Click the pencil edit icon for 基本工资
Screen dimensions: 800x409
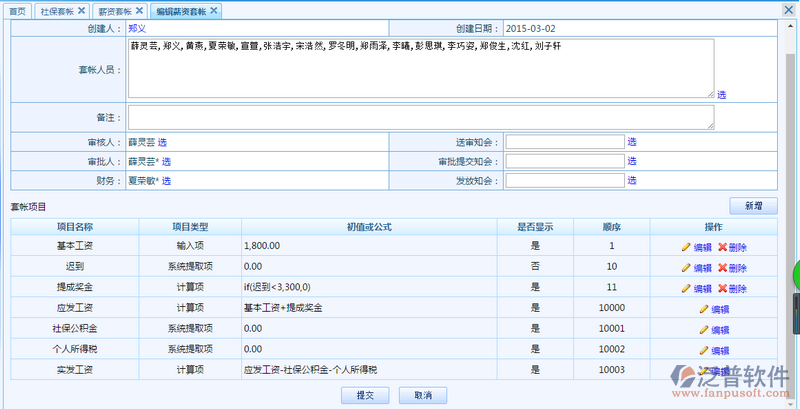tap(686, 247)
